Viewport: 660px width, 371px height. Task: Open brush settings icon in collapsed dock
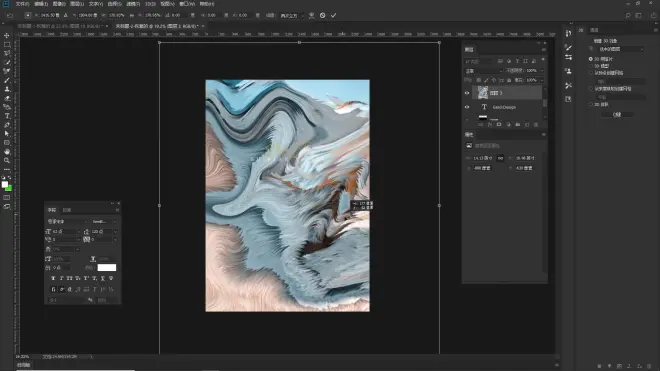coord(568,48)
